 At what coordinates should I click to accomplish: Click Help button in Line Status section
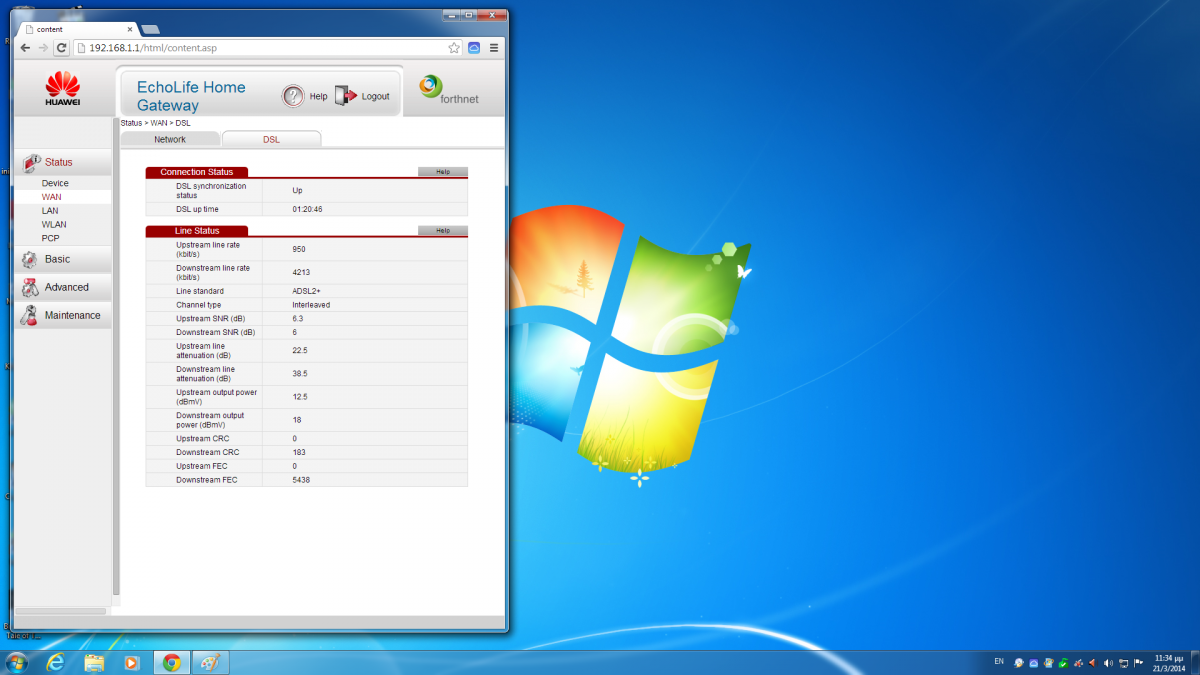[x=443, y=230]
